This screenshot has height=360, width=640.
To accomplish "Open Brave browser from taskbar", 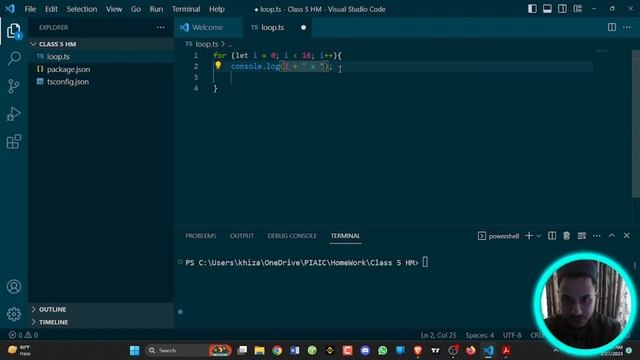I will click(x=418, y=350).
